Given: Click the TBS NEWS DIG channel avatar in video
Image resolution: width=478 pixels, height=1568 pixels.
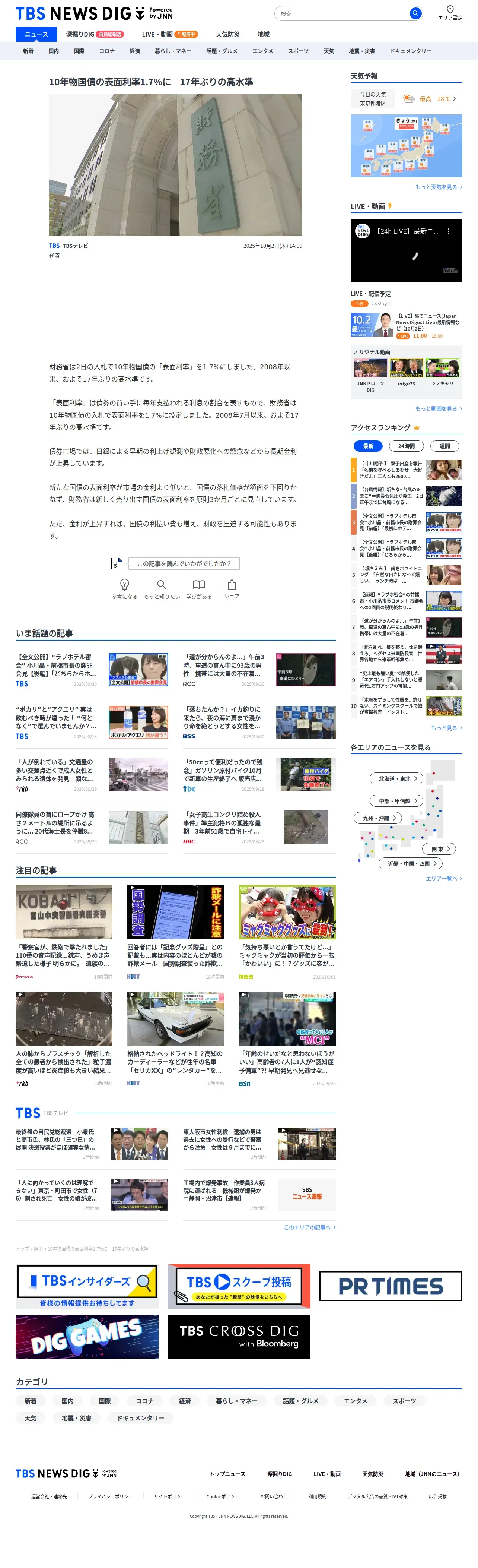Looking at the screenshot, I should pos(363,231).
